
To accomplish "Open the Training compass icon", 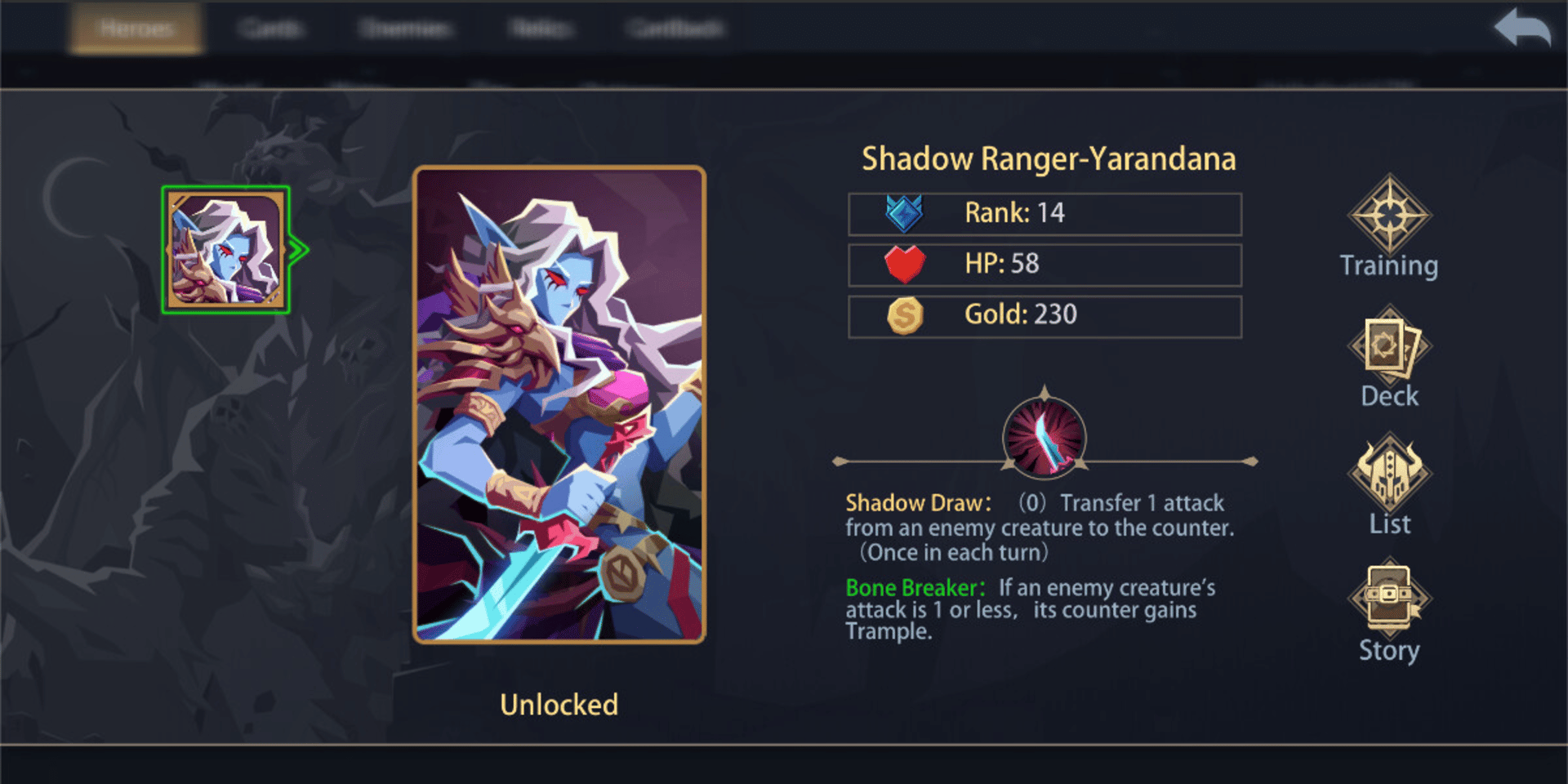I will [1389, 214].
